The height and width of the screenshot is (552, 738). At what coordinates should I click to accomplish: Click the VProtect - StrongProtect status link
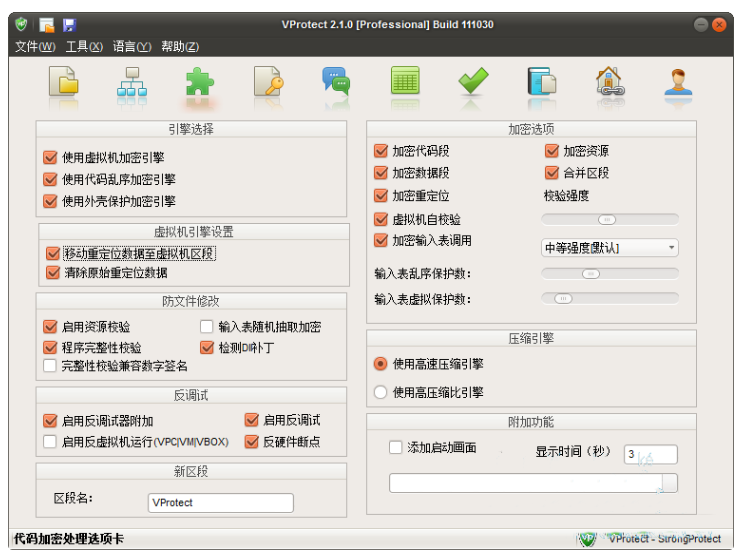(x=665, y=538)
